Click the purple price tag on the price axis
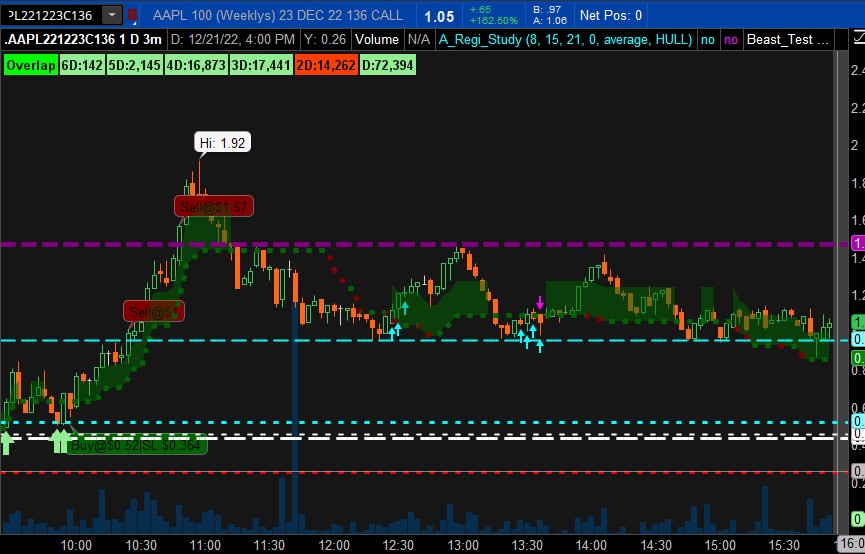The height and width of the screenshot is (554, 865). (x=857, y=243)
